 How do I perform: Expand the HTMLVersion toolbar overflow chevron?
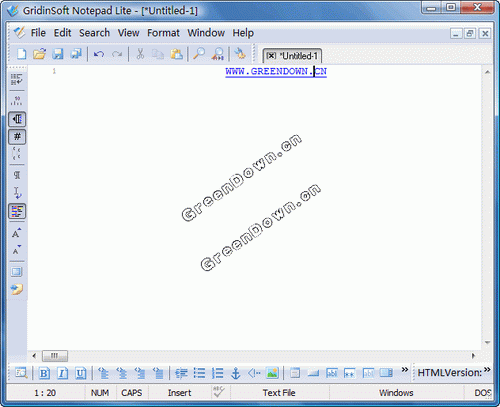point(487,369)
